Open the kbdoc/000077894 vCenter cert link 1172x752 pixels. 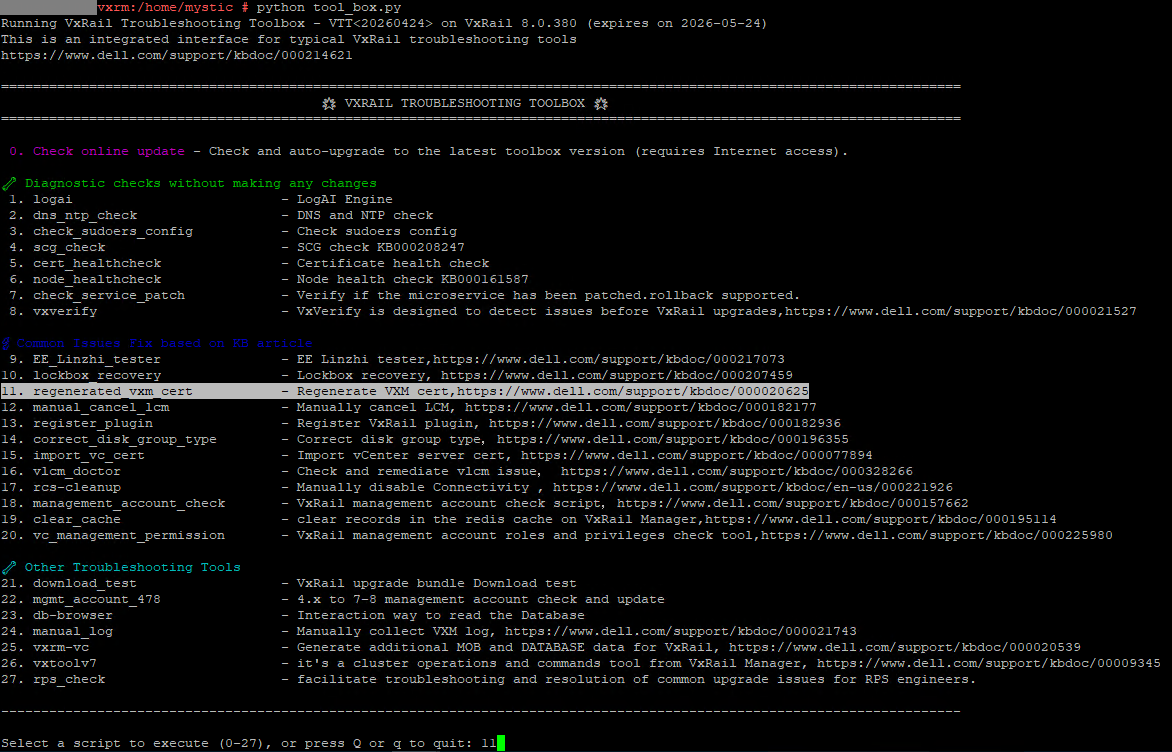(697, 455)
